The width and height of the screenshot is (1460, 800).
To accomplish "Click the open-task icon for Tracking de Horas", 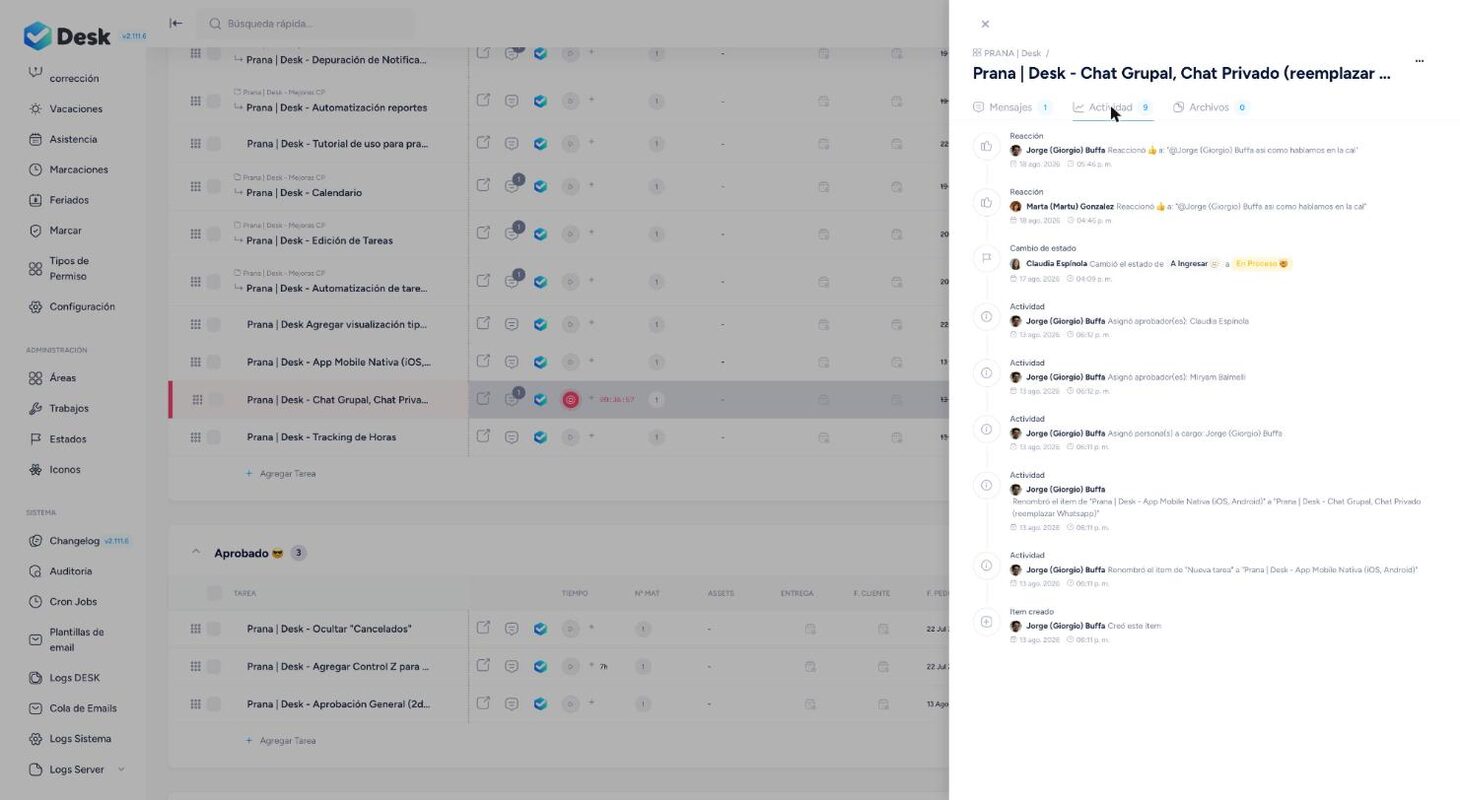I will 483,436.
